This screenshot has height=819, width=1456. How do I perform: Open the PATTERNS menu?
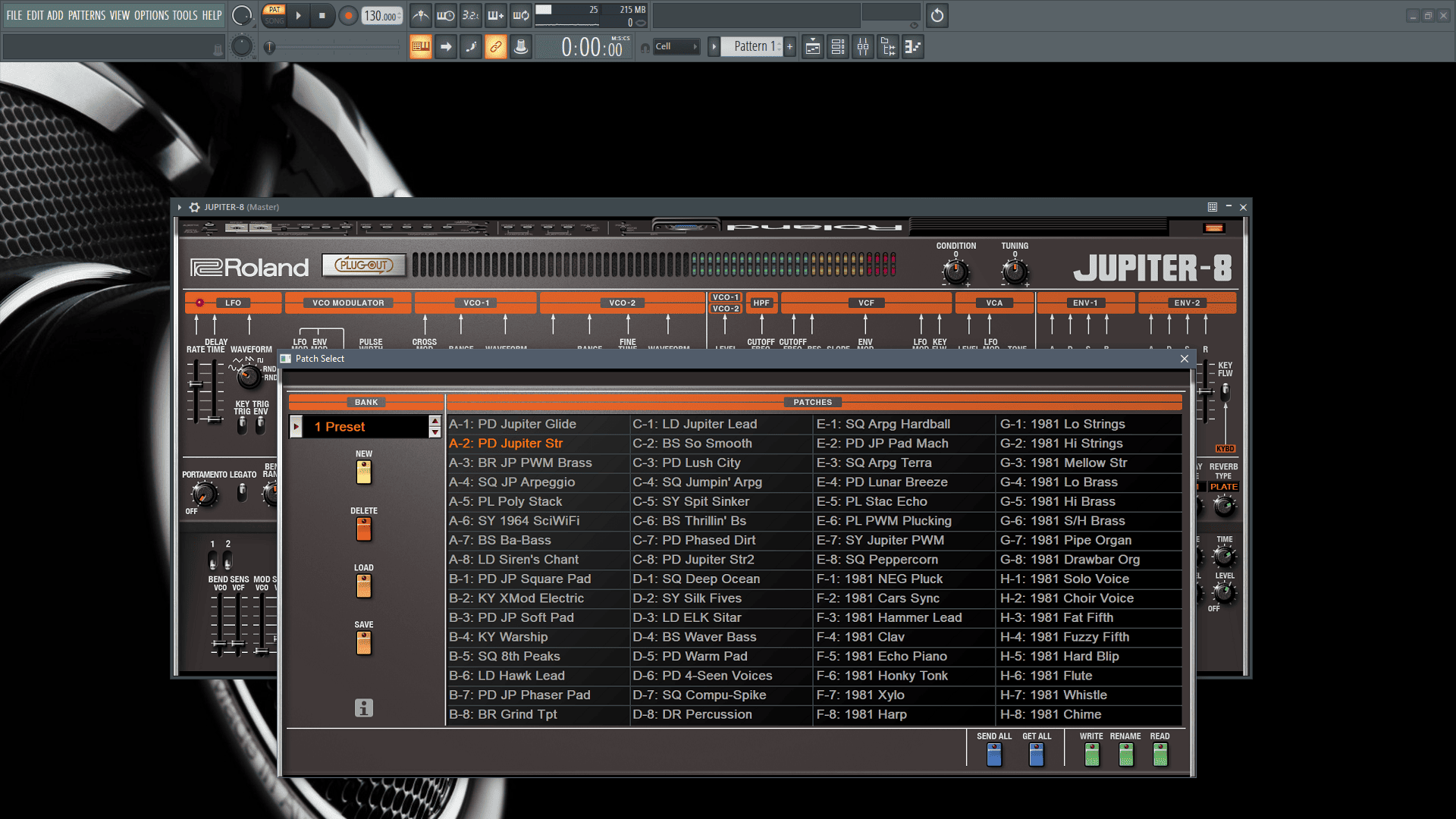[87, 15]
